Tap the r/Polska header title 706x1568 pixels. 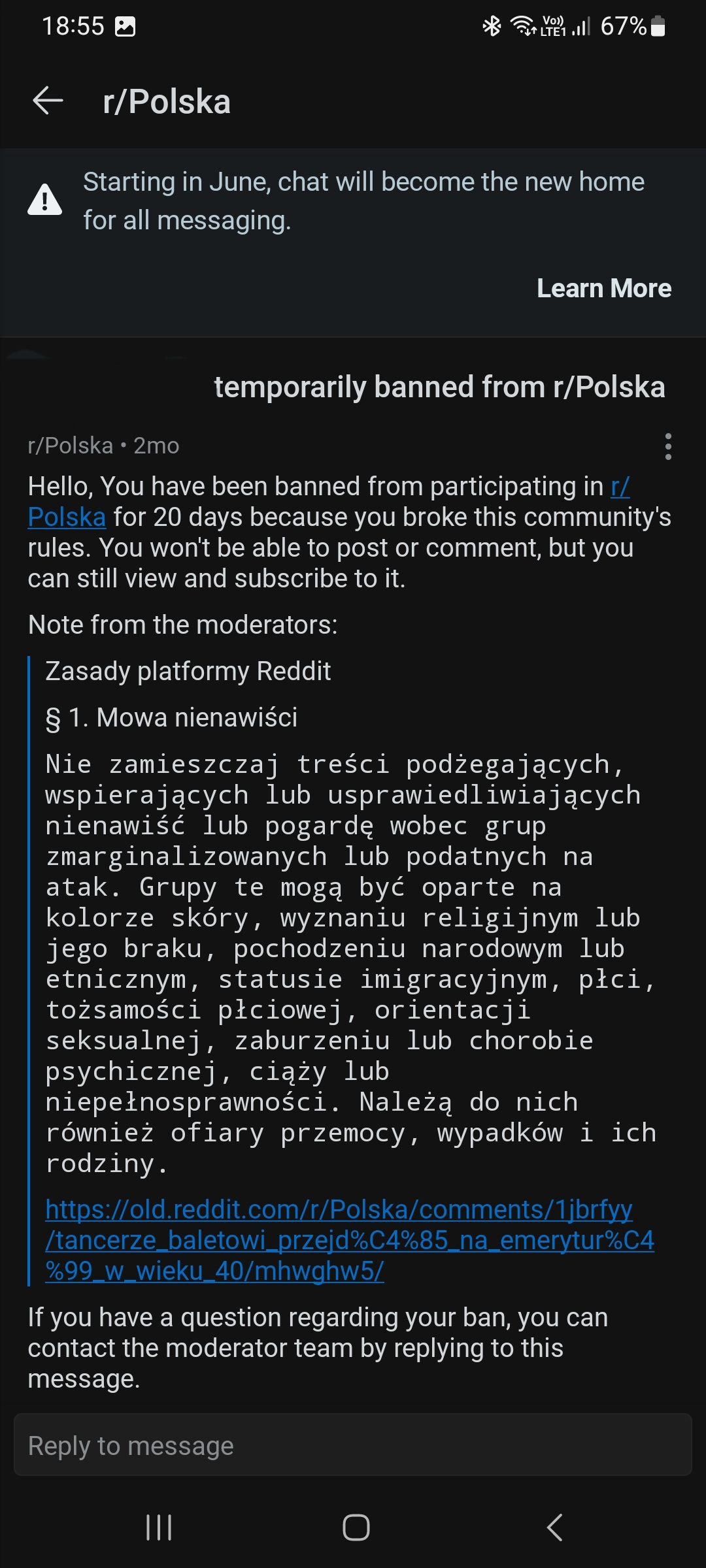[x=167, y=102]
